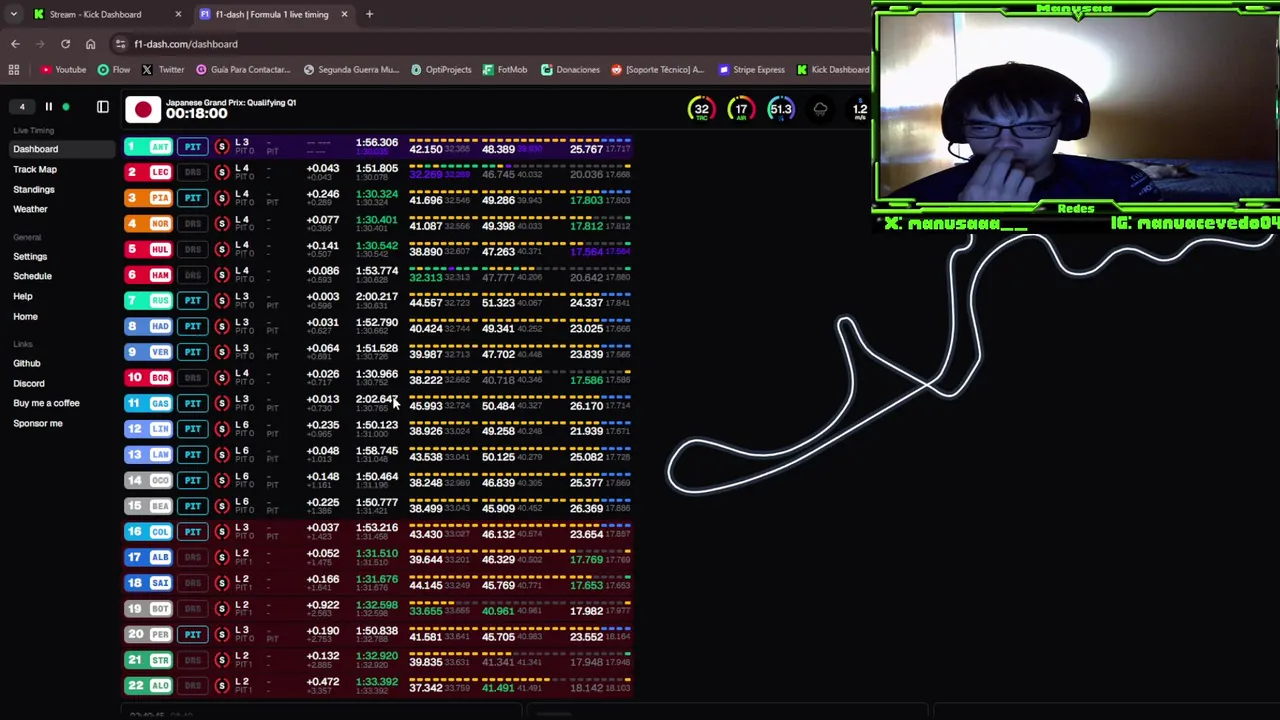Click the Japan flag icon
The width and height of the screenshot is (1280, 720).
(142, 109)
